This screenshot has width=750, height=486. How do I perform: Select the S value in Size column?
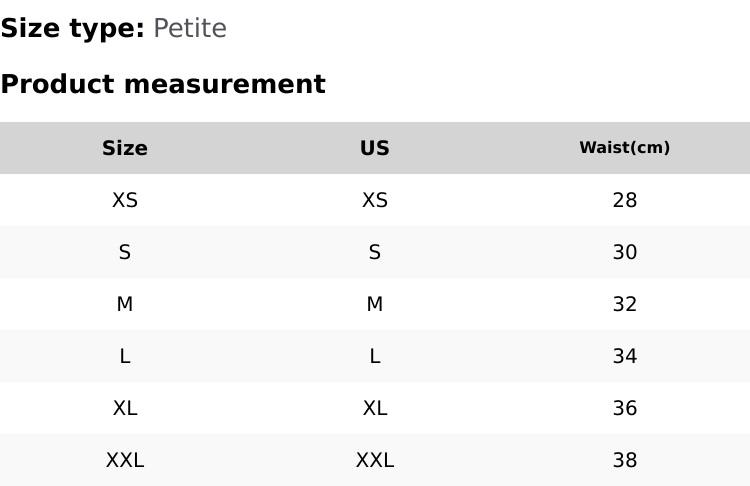[x=125, y=252]
